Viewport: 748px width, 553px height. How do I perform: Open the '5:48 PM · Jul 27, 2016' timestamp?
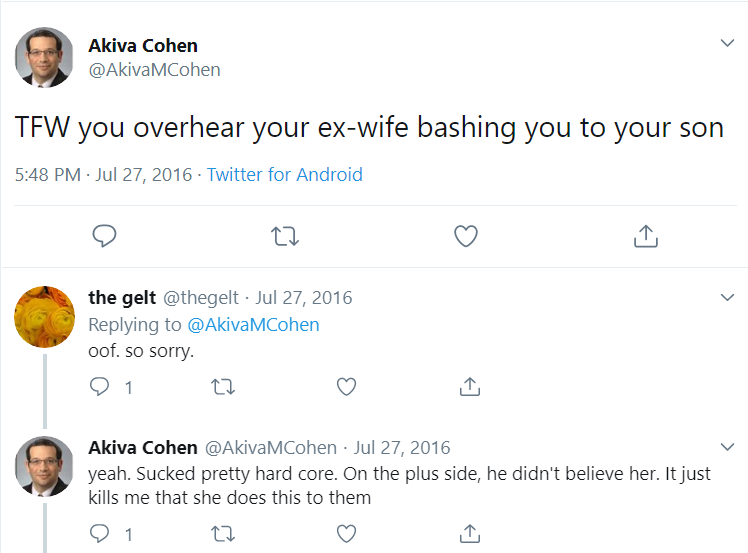103,175
